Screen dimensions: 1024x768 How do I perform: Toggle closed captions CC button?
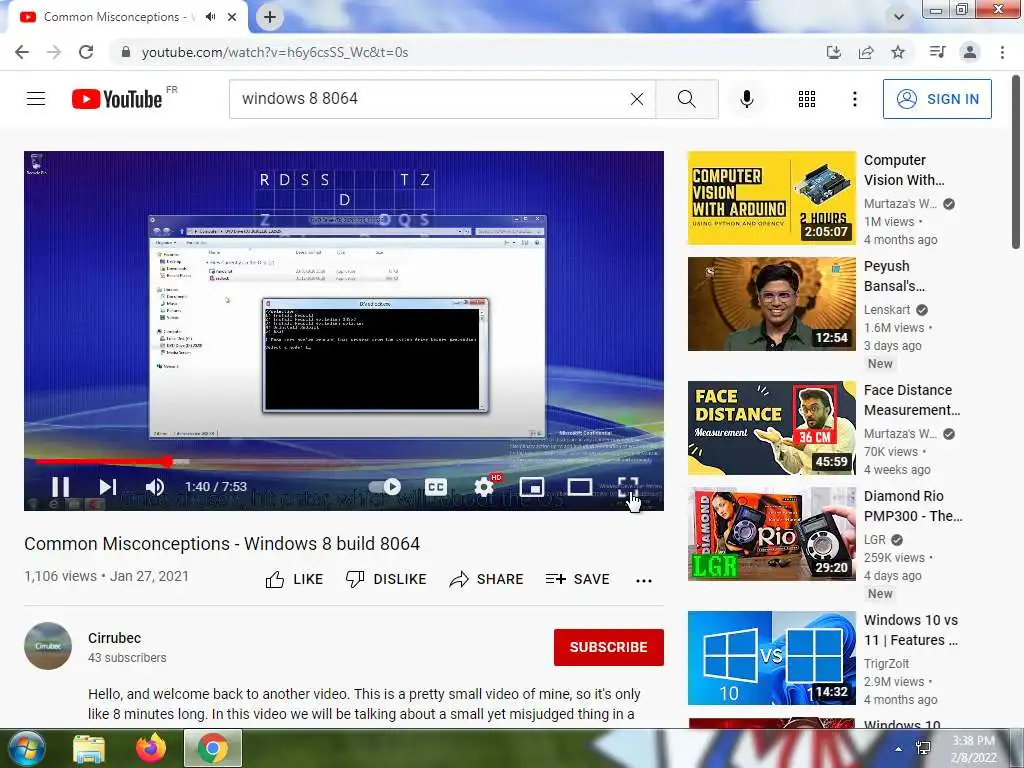pyautogui.click(x=436, y=487)
